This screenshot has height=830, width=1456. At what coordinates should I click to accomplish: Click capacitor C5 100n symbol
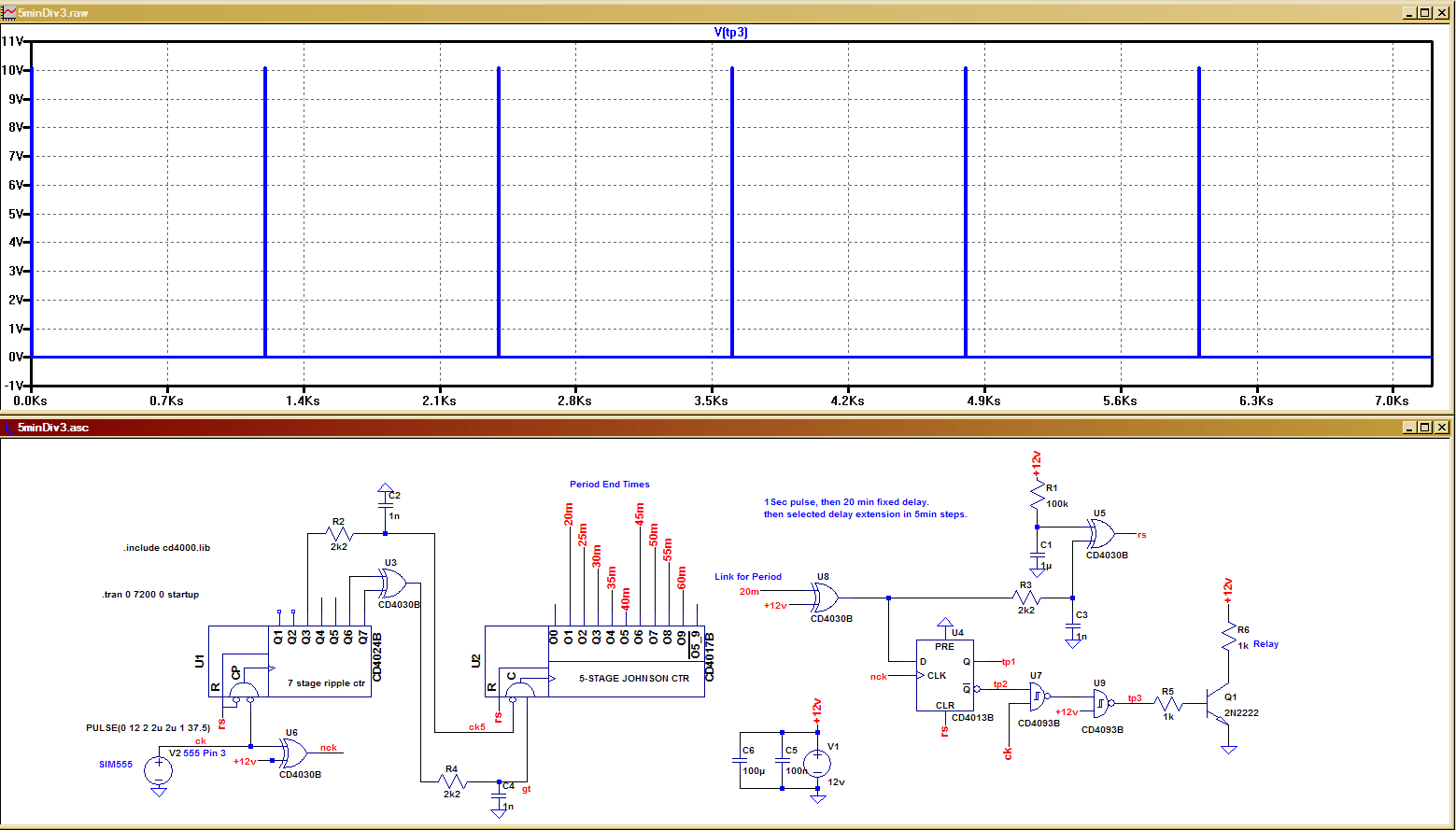tap(782, 761)
